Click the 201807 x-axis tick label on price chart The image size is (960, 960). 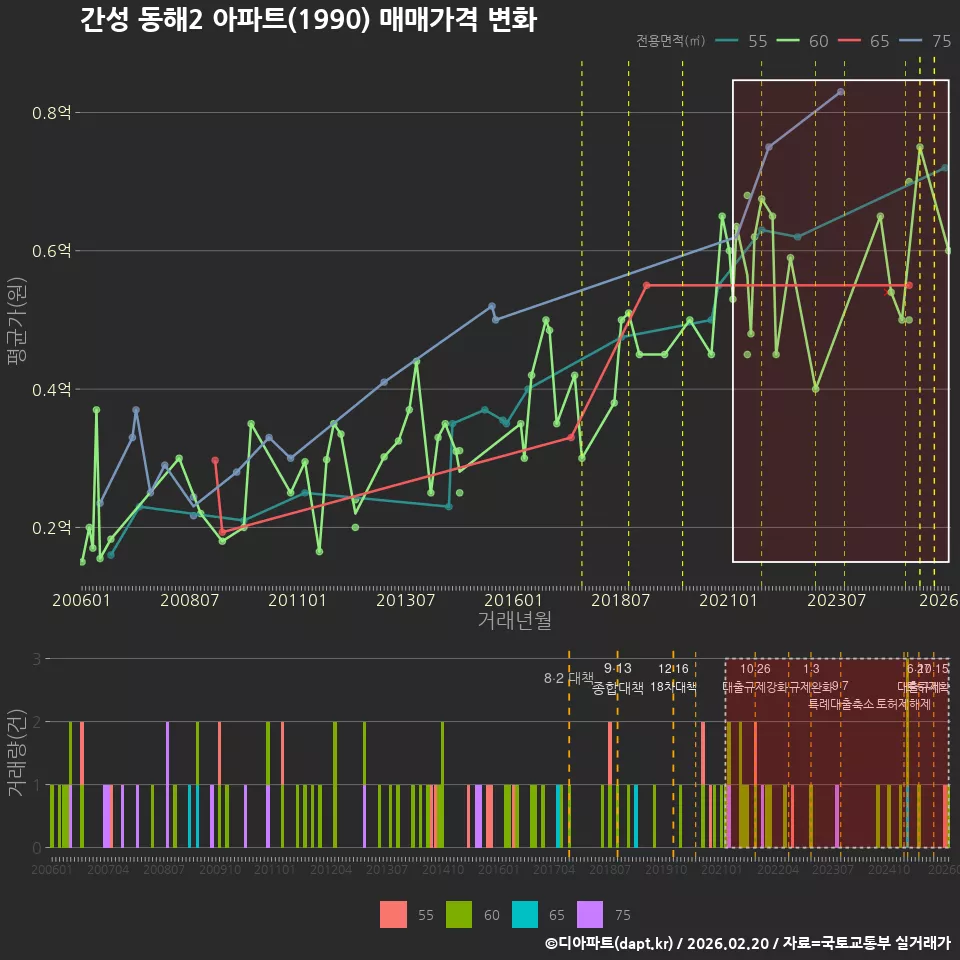pos(620,600)
